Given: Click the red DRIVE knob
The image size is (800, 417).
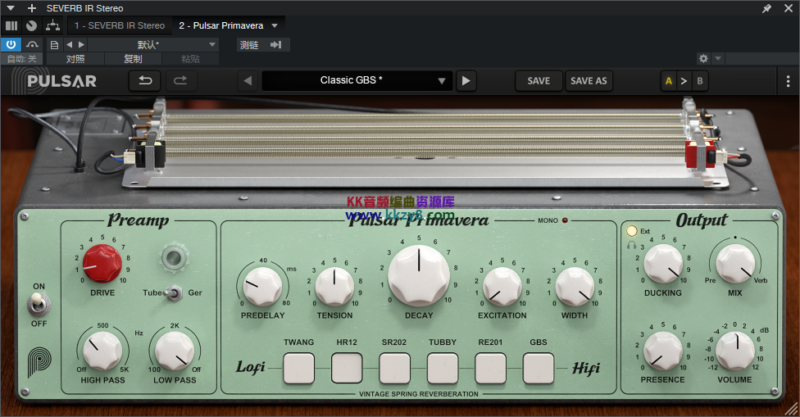Looking at the screenshot, I should 102,263.
